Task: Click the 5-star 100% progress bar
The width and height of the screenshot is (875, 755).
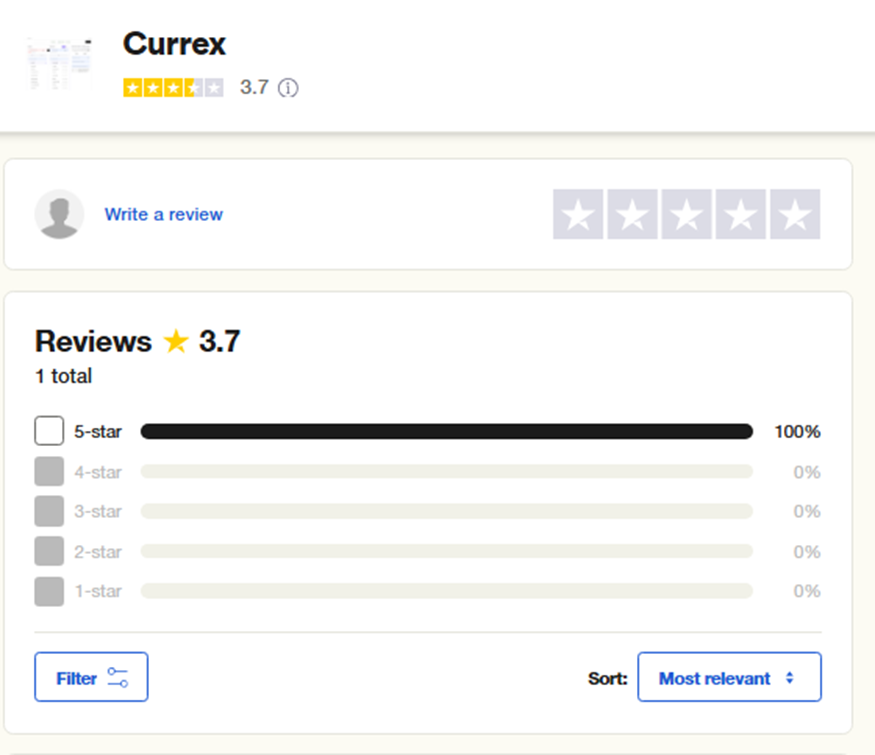Action: click(446, 431)
